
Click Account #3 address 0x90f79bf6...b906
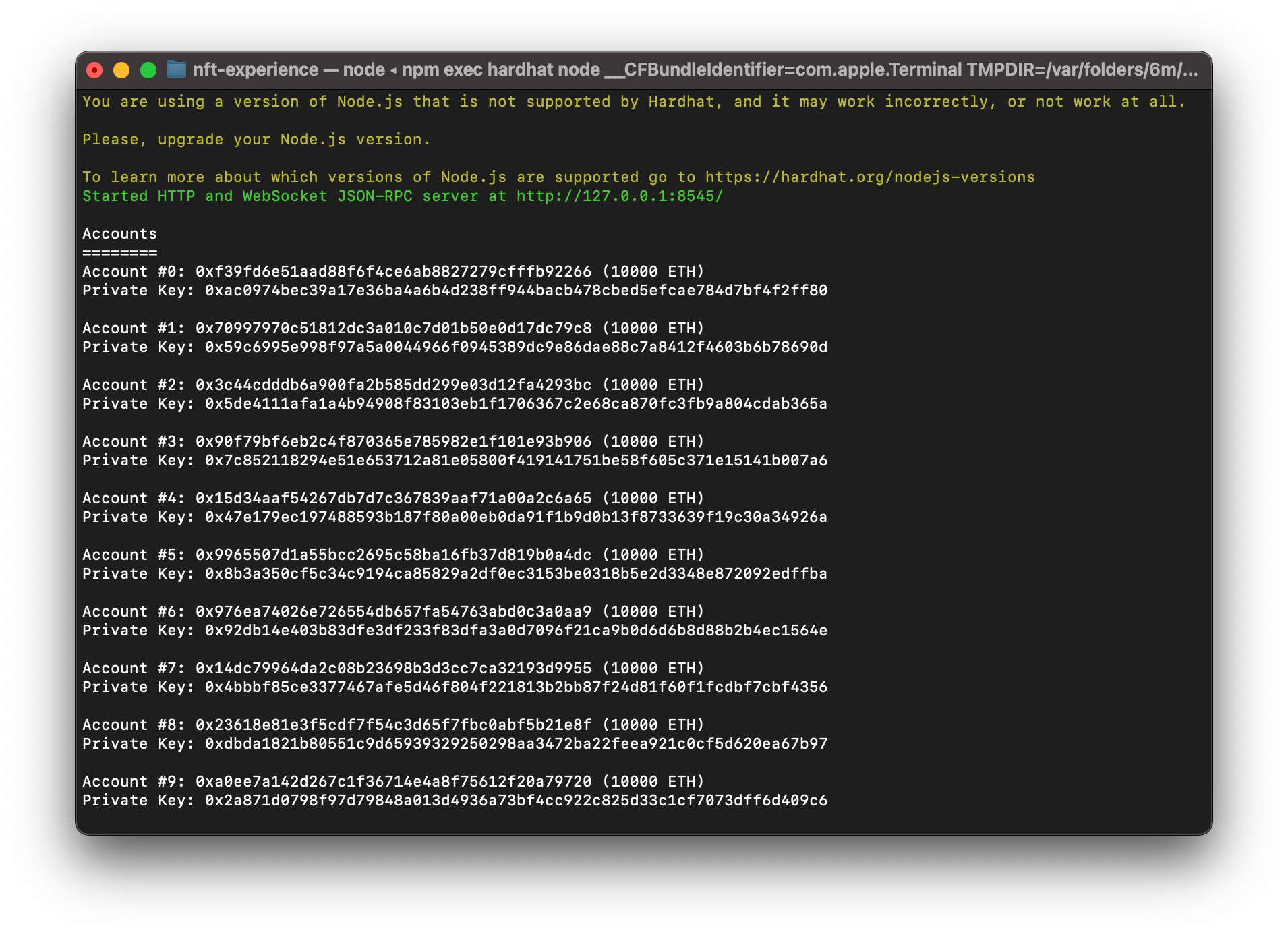(x=393, y=442)
